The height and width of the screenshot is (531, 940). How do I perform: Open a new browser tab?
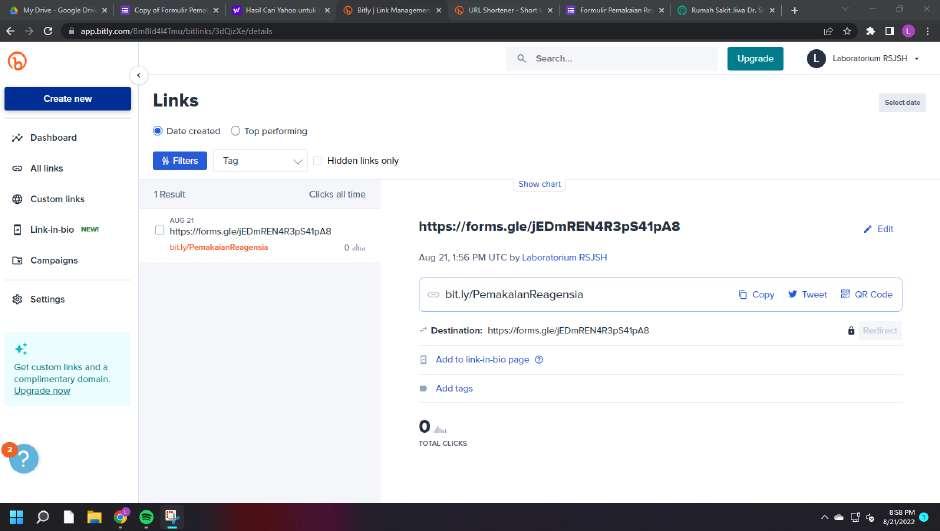coord(794,10)
